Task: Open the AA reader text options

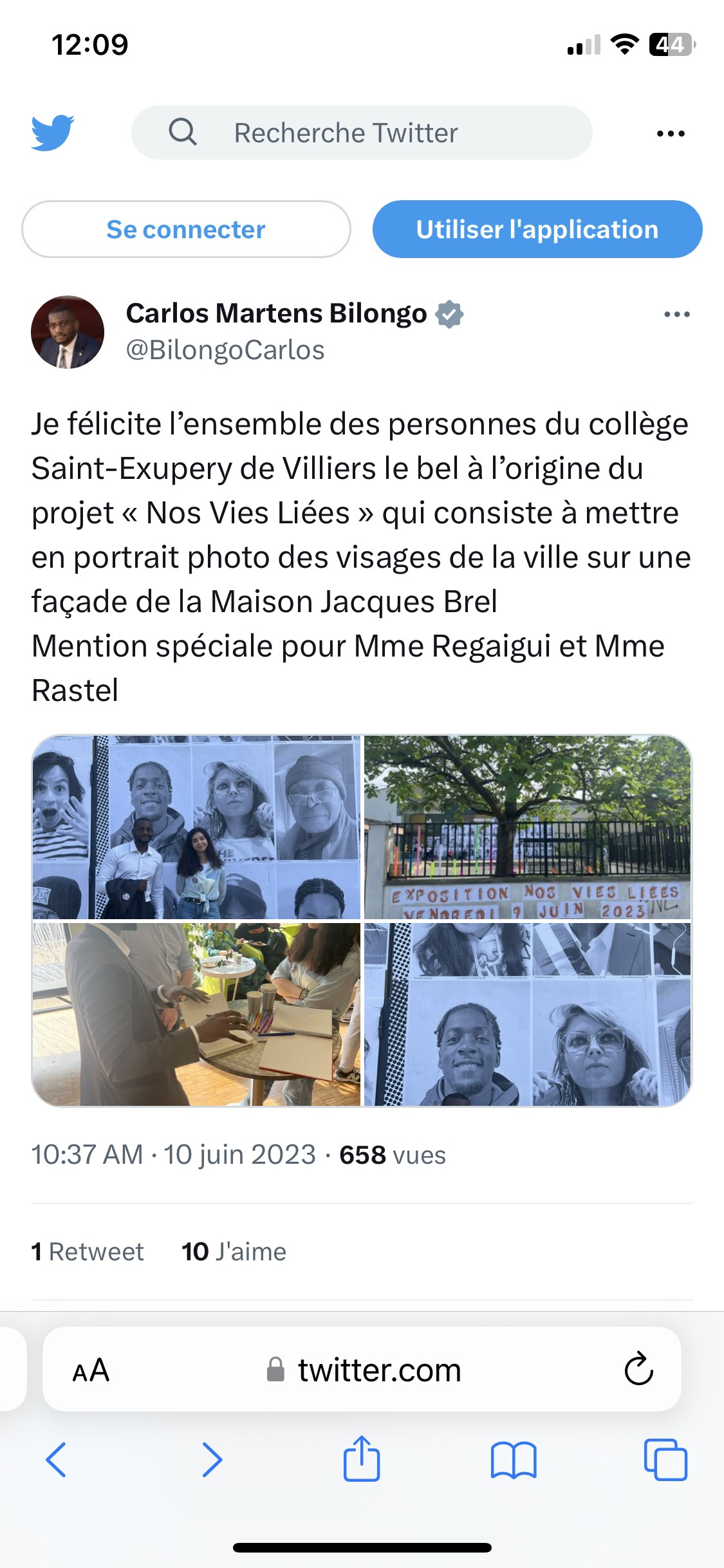Action: [91, 1371]
